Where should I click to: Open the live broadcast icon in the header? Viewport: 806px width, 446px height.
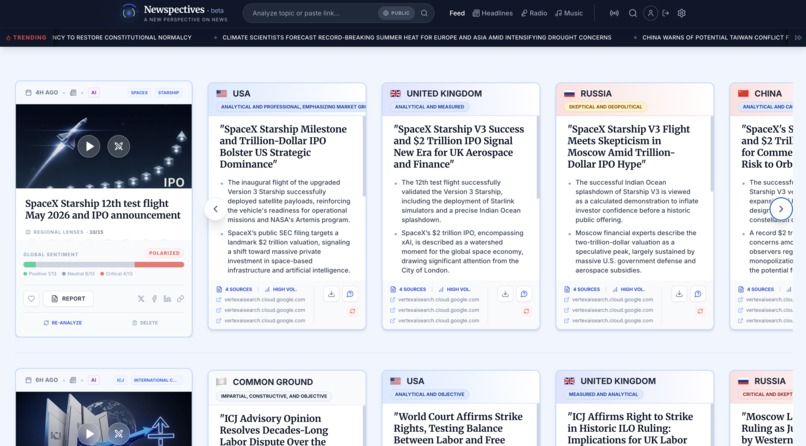point(614,13)
